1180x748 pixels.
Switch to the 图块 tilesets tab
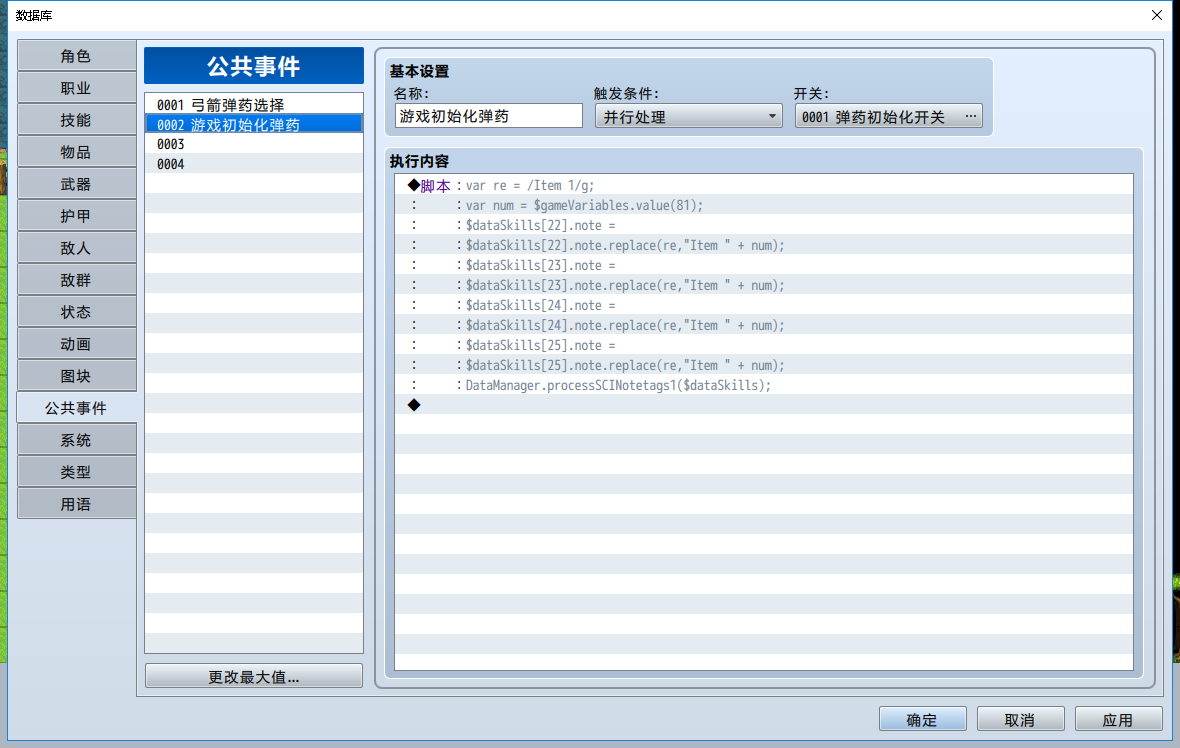(x=76, y=376)
